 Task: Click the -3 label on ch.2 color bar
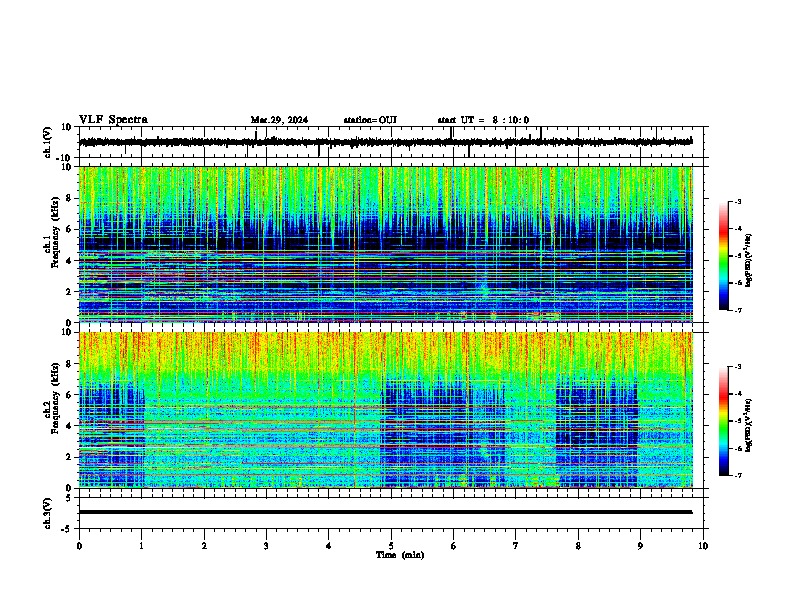(737, 367)
